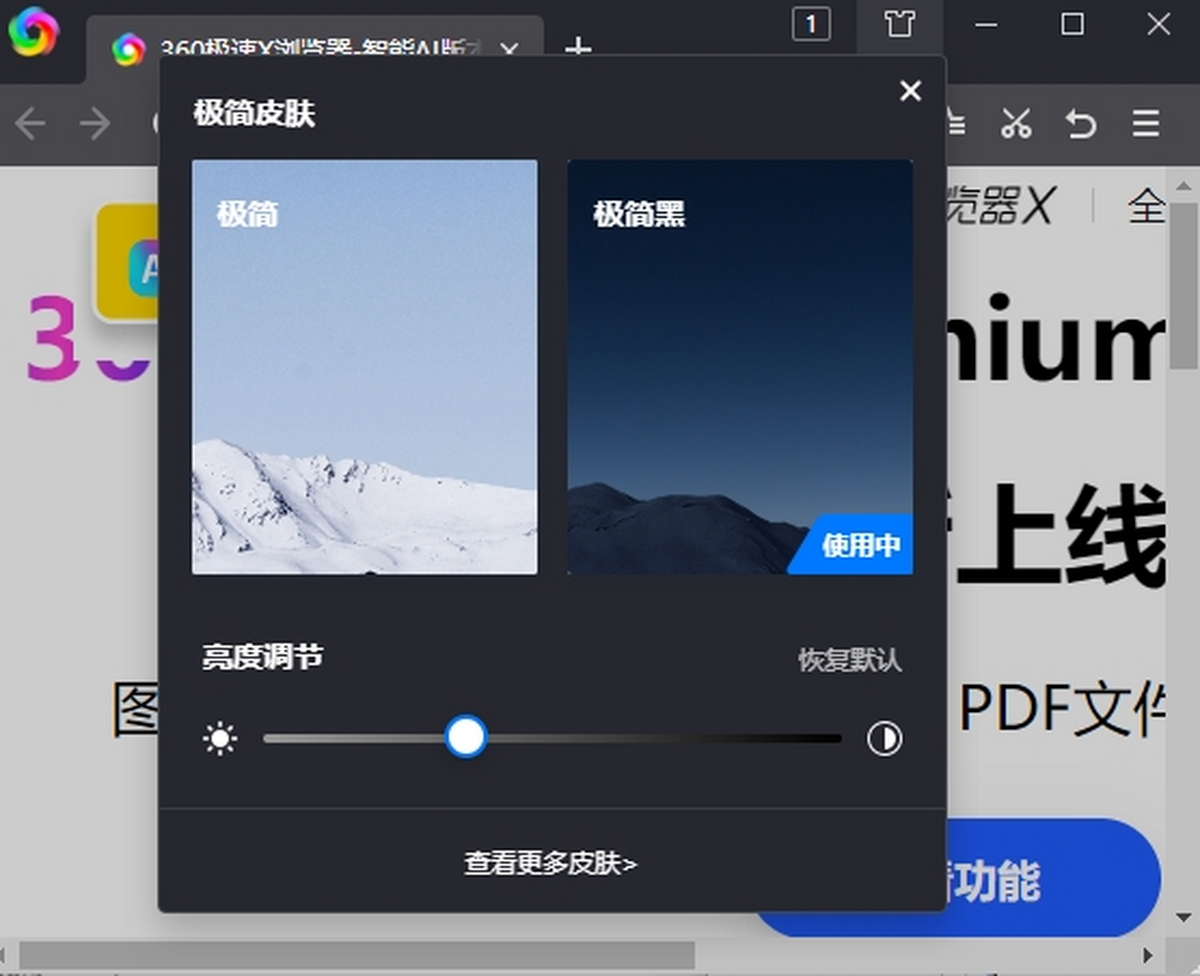
Task: Close the 极简皮肤 dialog with X
Action: pyautogui.click(x=910, y=91)
